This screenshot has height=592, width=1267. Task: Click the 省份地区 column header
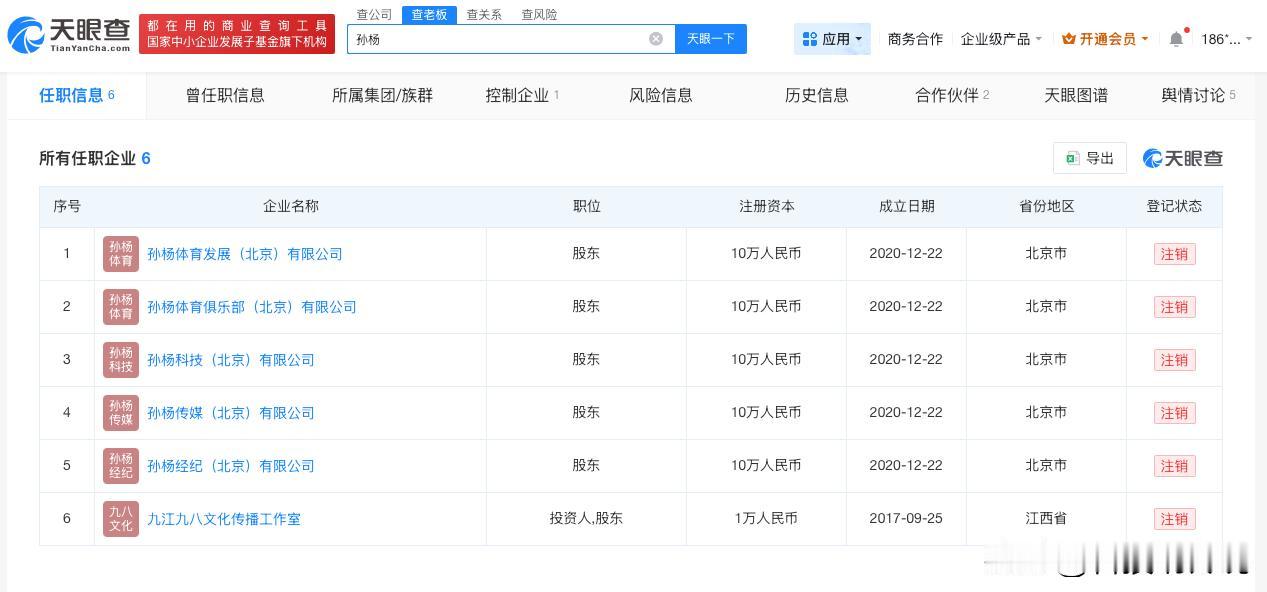1047,206
